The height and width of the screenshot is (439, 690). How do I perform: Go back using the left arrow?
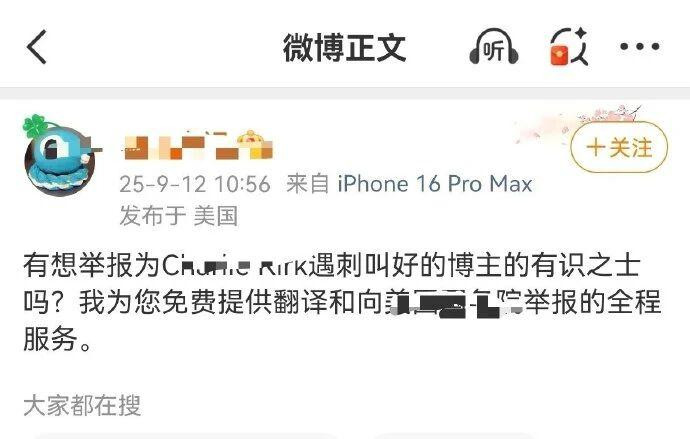[x=37, y=47]
